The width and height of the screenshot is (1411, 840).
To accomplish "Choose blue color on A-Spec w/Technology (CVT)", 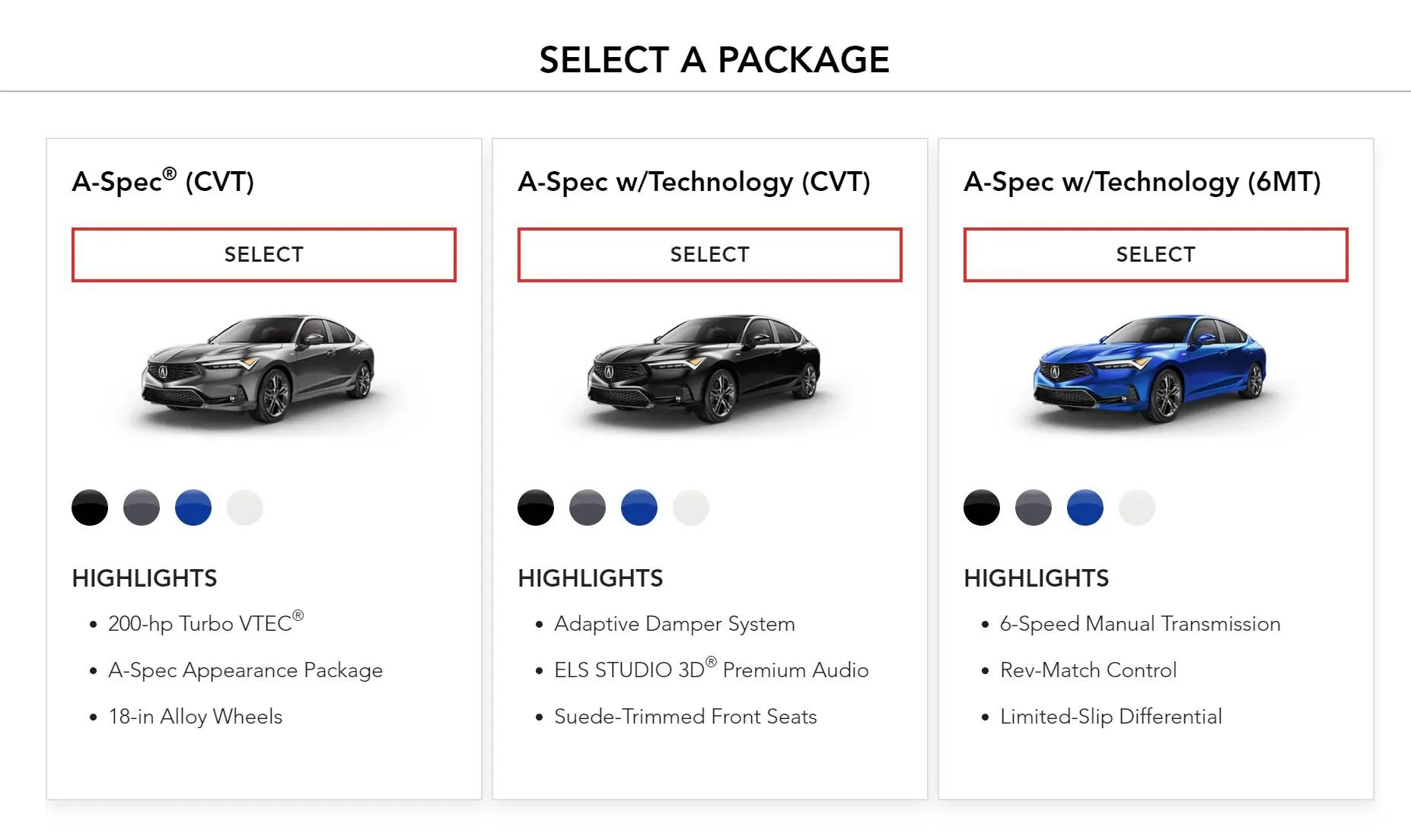I will tap(639, 507).
